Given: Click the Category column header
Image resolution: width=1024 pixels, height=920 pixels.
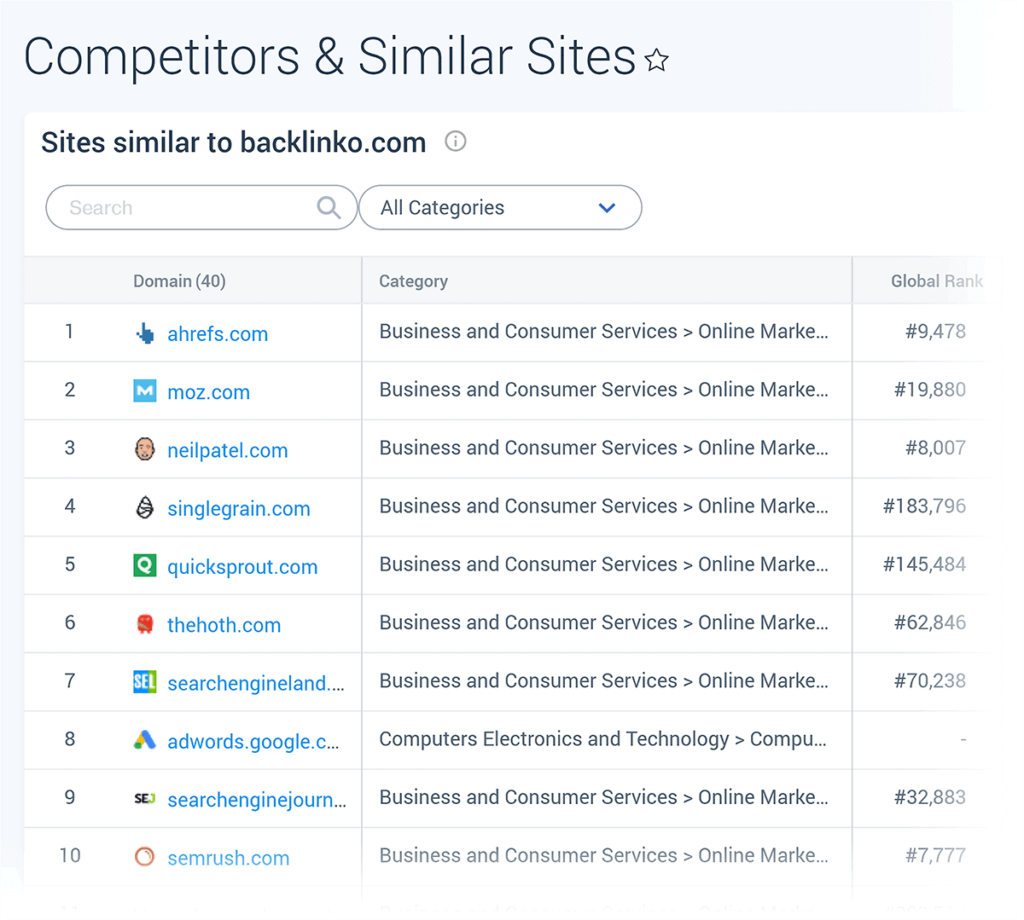Looking at the screenshot, I should click(x=413, y=281).
